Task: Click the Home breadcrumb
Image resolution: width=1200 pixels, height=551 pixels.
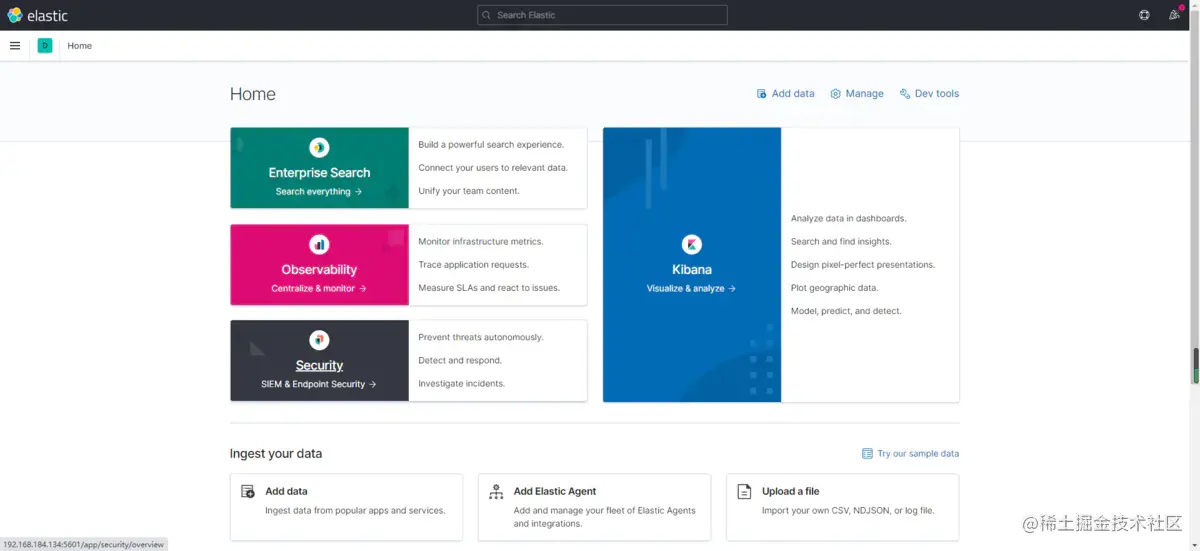Action: (x=80, y=46)
